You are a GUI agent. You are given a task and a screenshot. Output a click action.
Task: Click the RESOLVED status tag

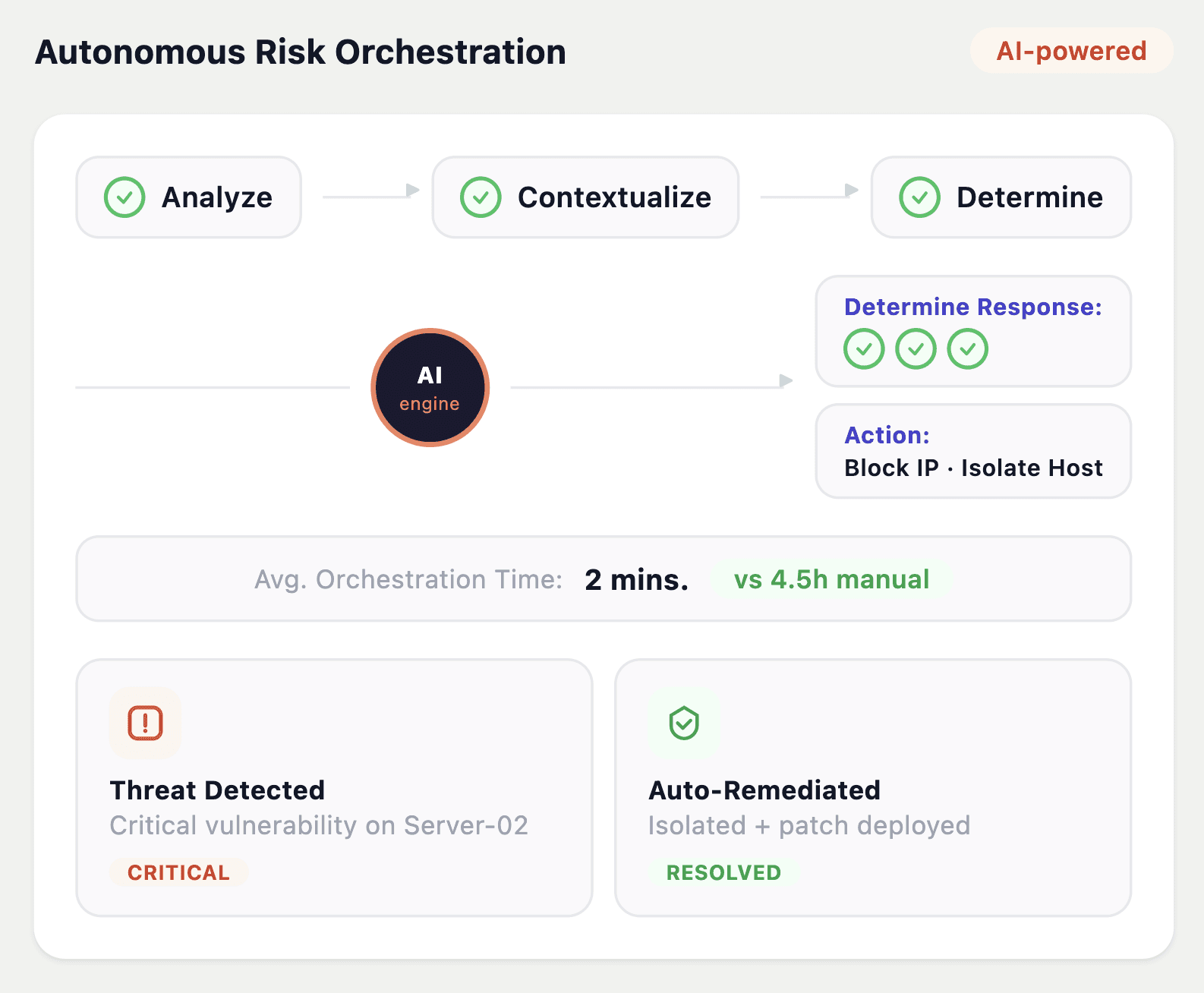(723, 872)
